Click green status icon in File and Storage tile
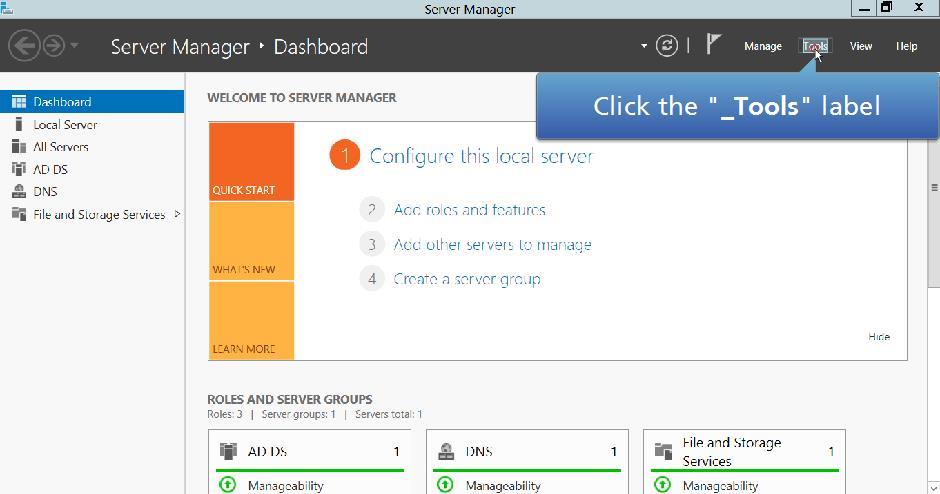This screenshot has height=494, width=940. pyautogui.click(x=662, y=484)
